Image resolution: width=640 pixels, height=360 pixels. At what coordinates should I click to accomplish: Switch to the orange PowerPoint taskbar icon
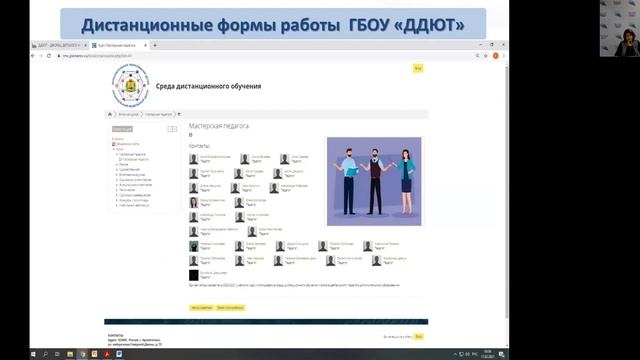(x=95, y=354)
